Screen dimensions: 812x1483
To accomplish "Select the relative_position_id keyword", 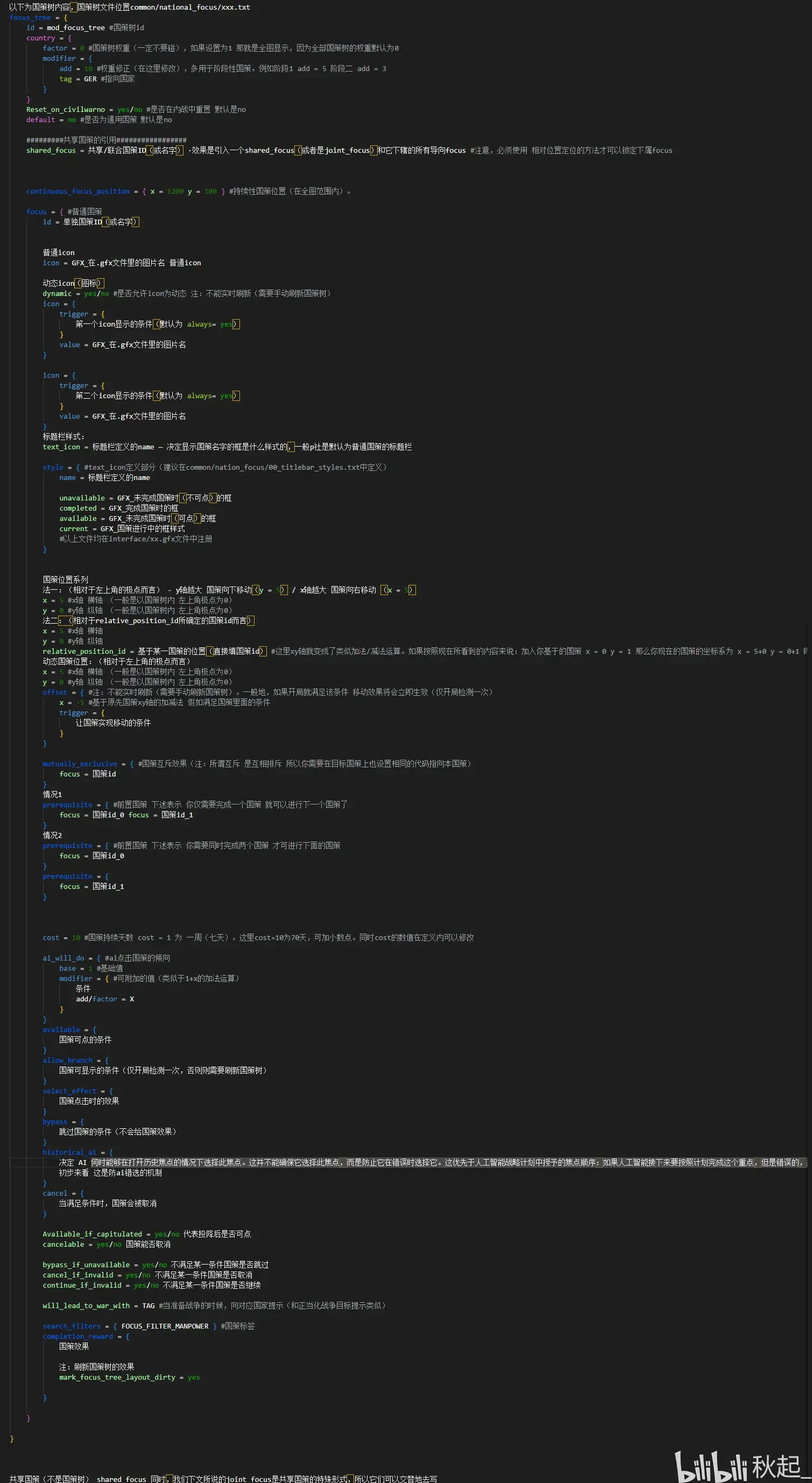I will 84,651.
